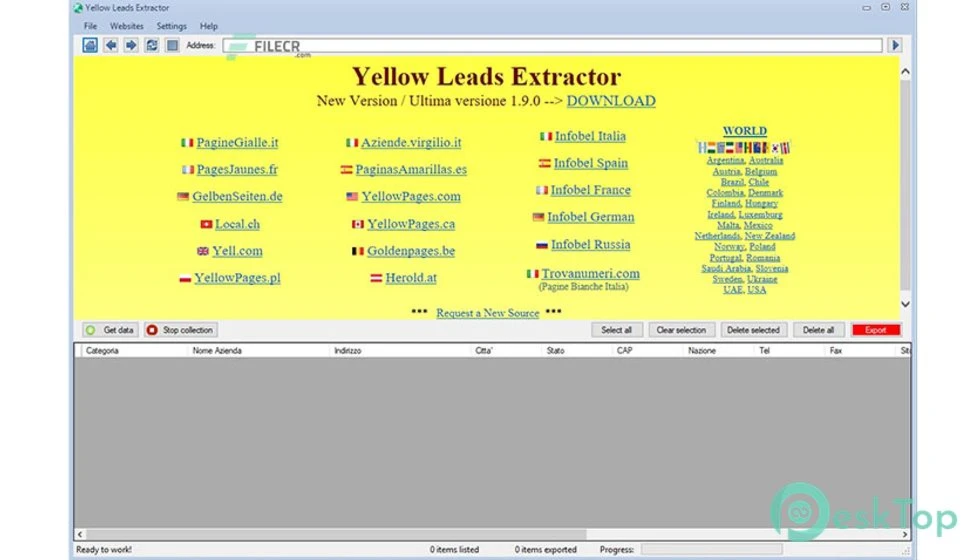The image size is (980, 560).
Task: Click the Select all button
Action: click(x=617, y=330)
